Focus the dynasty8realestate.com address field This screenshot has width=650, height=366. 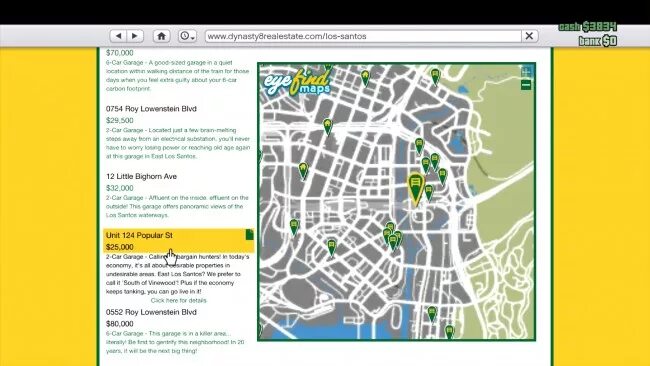(x=363, y=36)
